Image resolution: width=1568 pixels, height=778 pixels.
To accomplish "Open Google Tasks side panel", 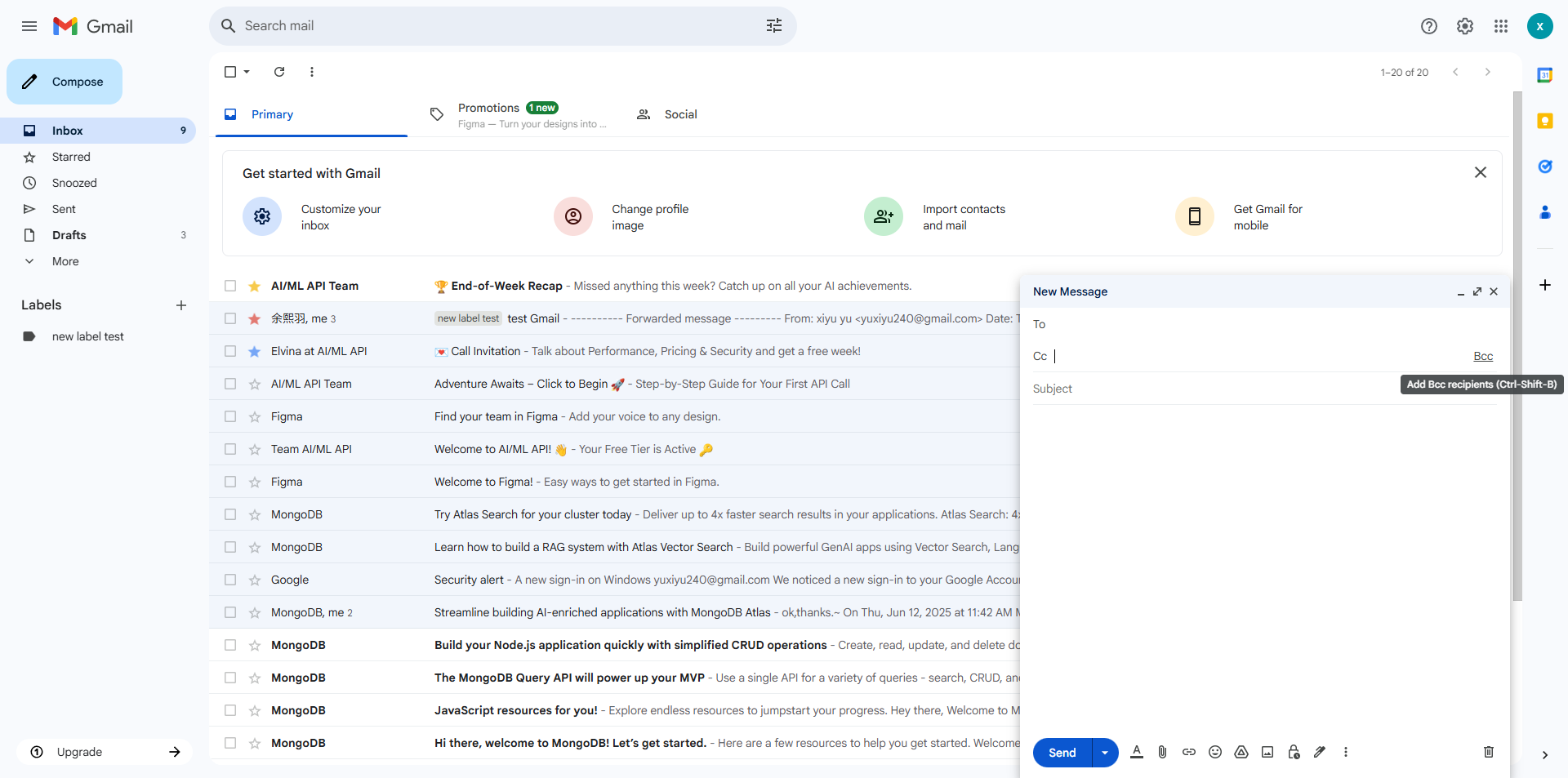I will 1545,167.
